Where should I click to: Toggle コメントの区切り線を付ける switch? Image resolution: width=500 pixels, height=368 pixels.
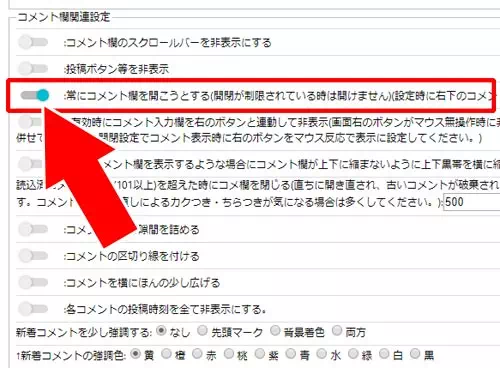[x=33, y=256]
